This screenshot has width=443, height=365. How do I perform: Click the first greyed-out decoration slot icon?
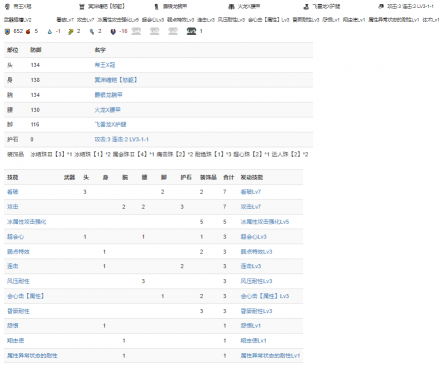pos(136,31)
